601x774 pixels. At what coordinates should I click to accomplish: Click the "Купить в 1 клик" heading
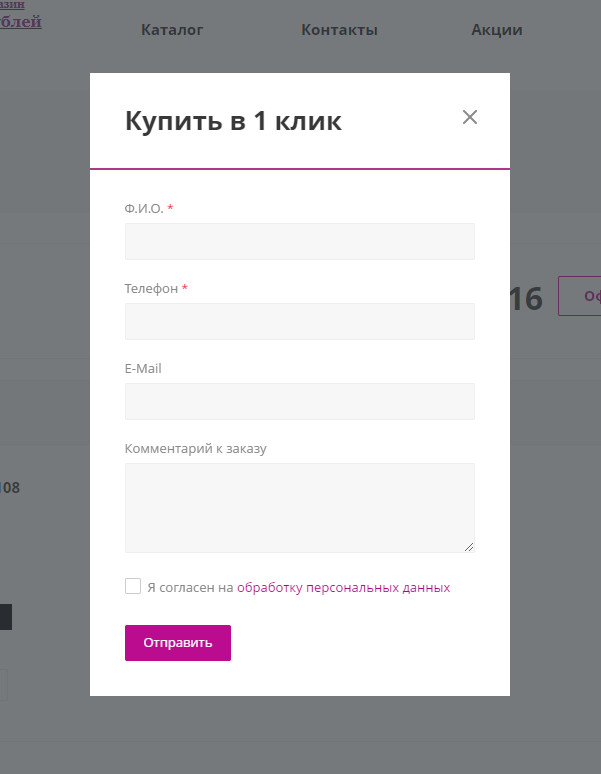pyautogui.click(x=233, y=120)
